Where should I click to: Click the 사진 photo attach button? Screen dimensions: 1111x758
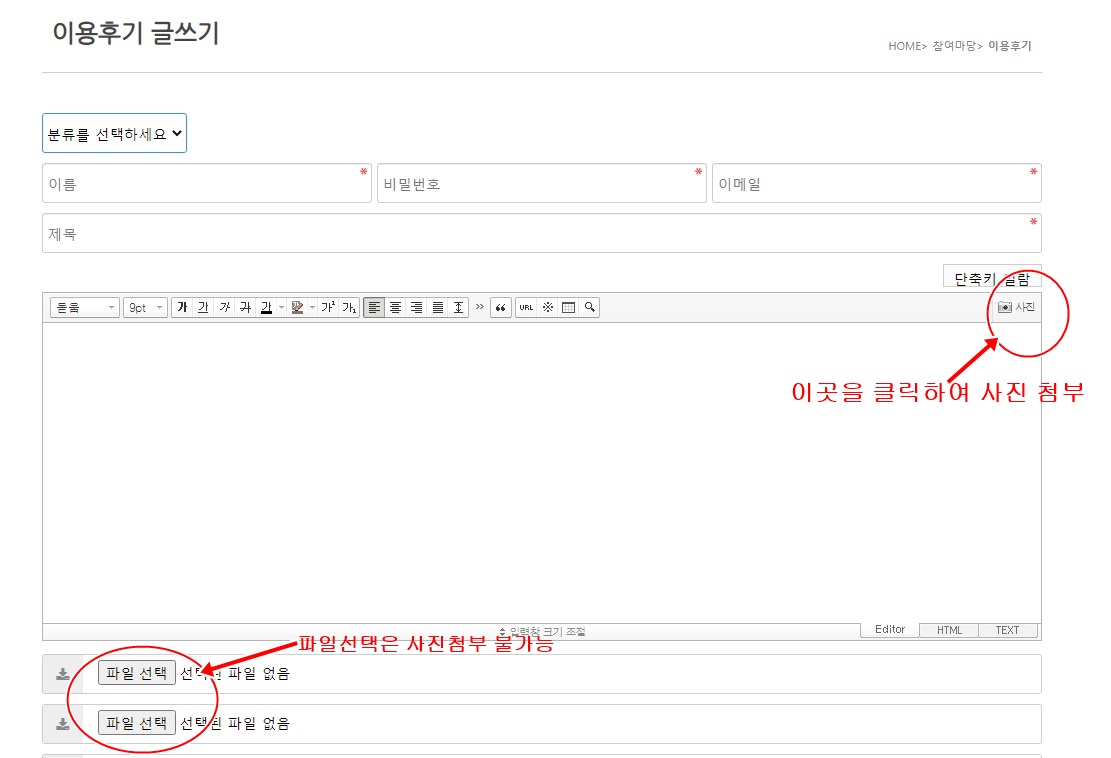tap(1016, 307)
